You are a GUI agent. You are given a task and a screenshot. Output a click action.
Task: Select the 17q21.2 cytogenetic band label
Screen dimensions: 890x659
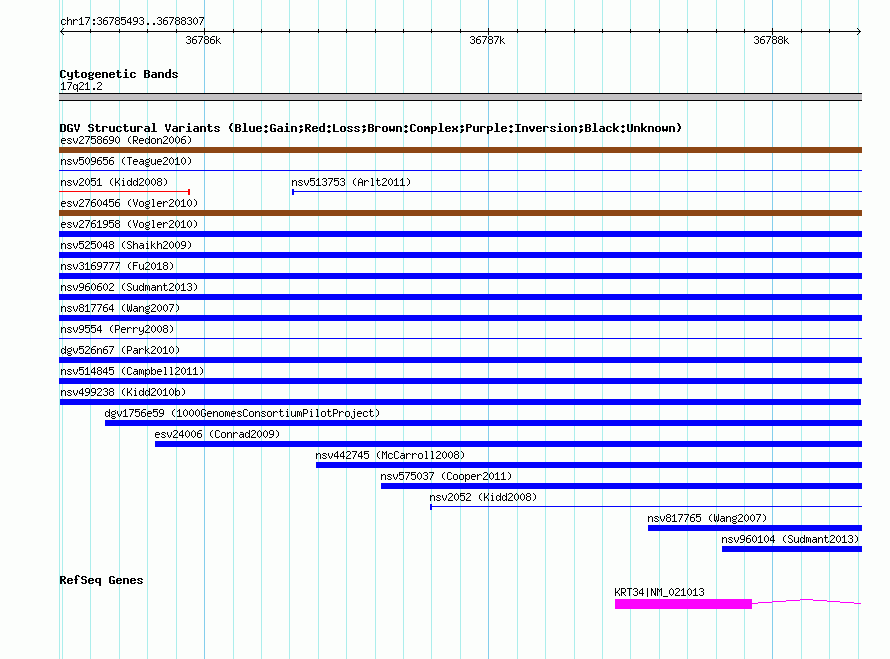coord(81,86)
